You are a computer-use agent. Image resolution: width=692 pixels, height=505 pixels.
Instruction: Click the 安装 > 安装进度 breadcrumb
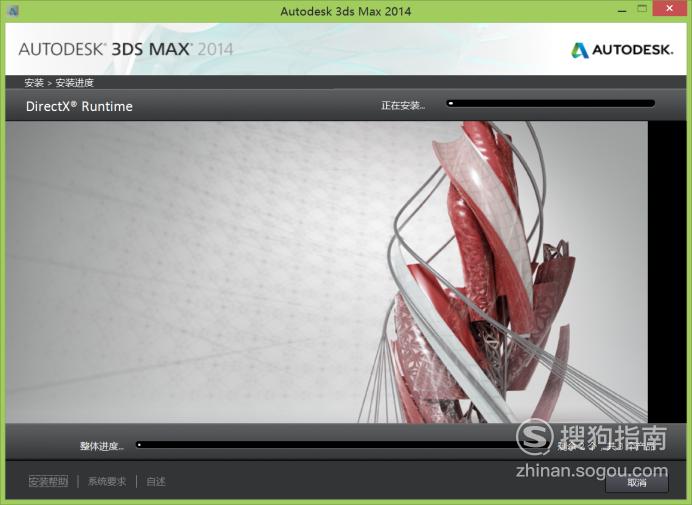(x=59, y=83)
